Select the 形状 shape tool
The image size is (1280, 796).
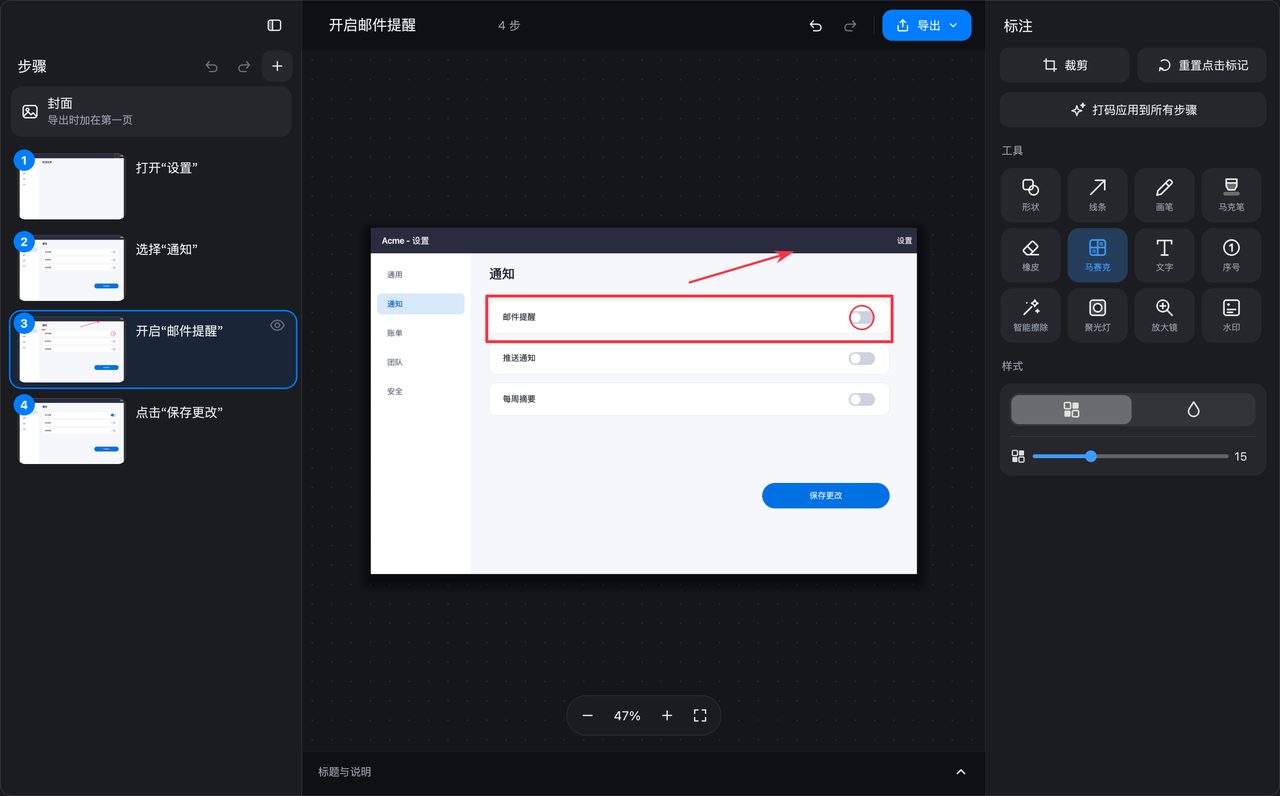[1030, 195]
